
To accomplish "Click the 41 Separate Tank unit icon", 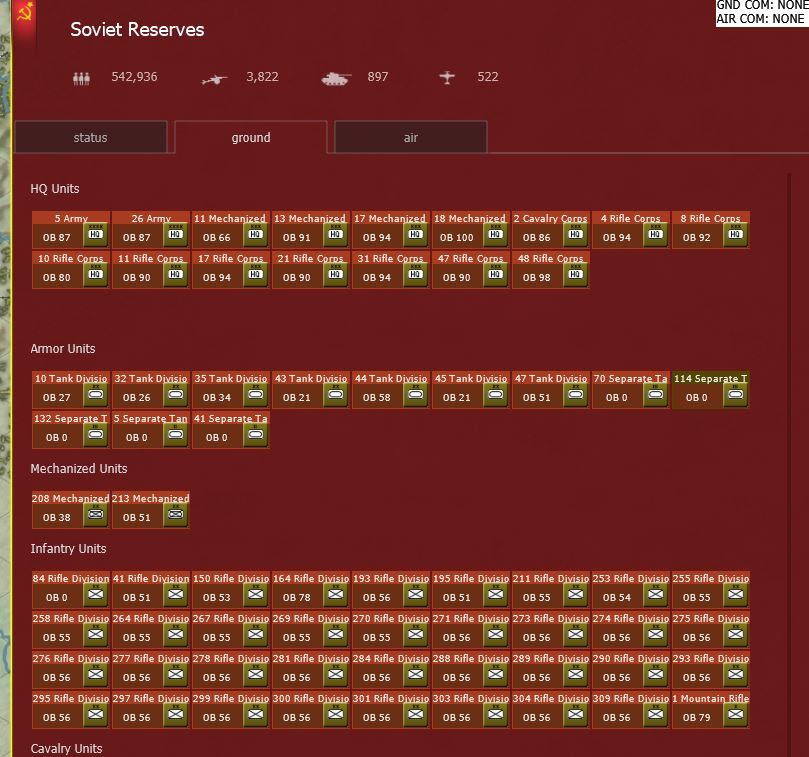I will click(255, 434).
